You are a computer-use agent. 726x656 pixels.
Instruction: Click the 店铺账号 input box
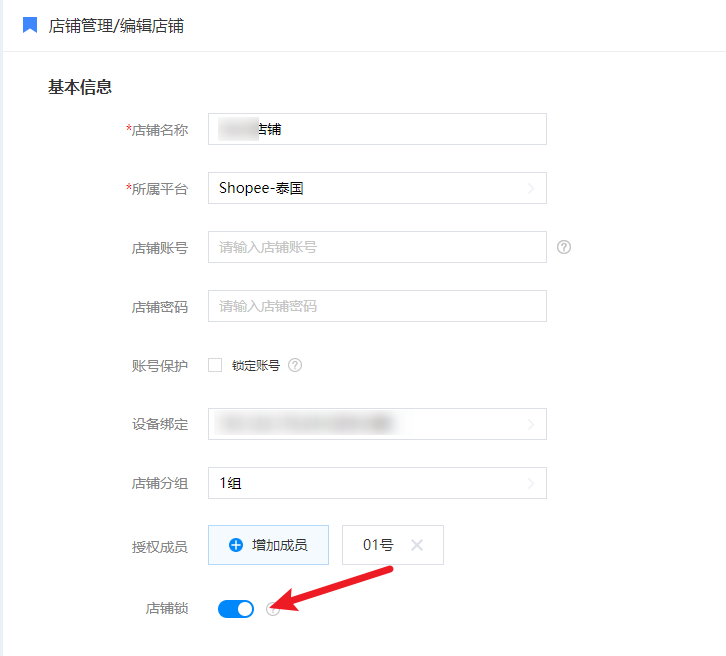click(x=377, y=247)
